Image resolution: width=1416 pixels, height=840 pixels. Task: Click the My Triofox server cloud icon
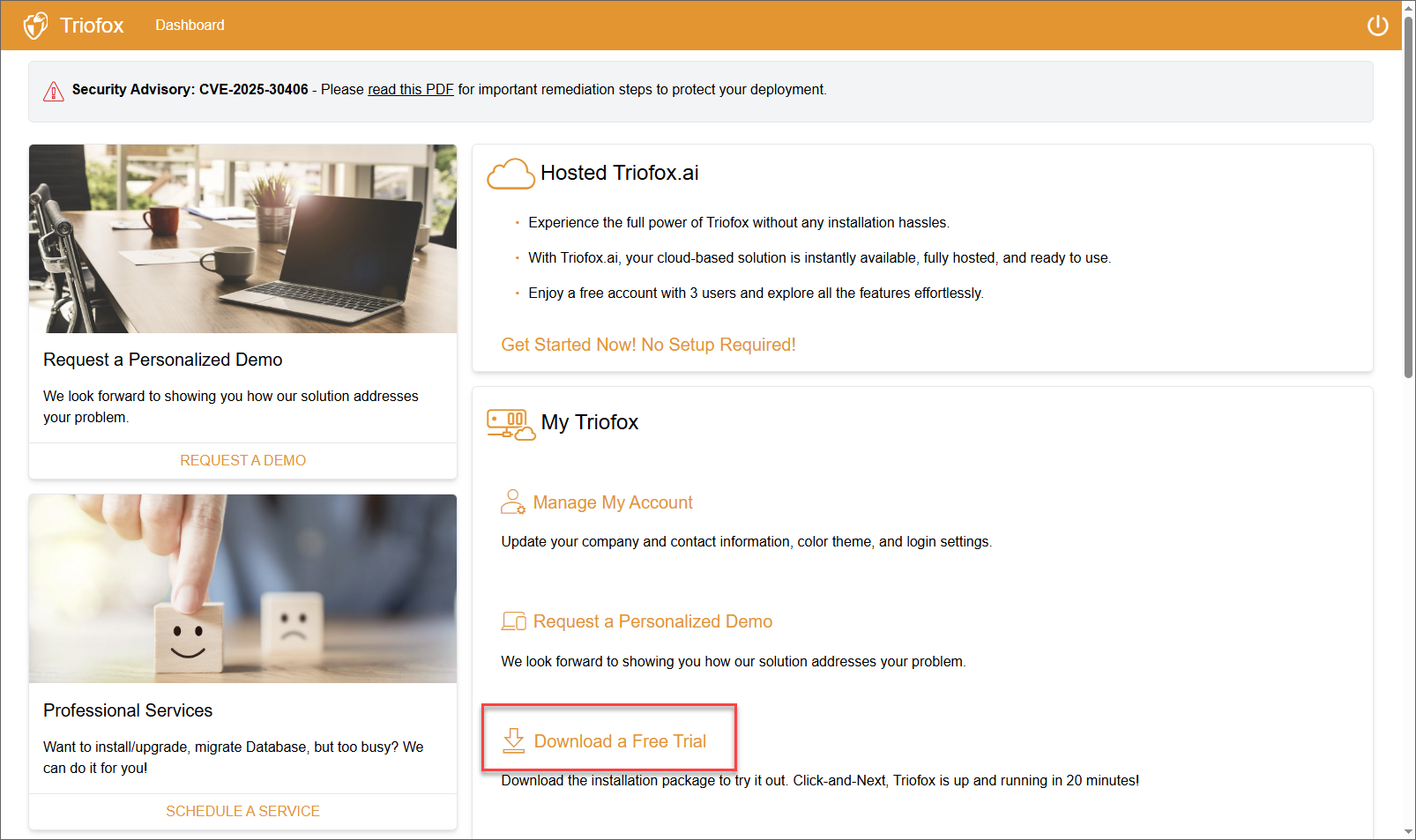pos(511,424)
